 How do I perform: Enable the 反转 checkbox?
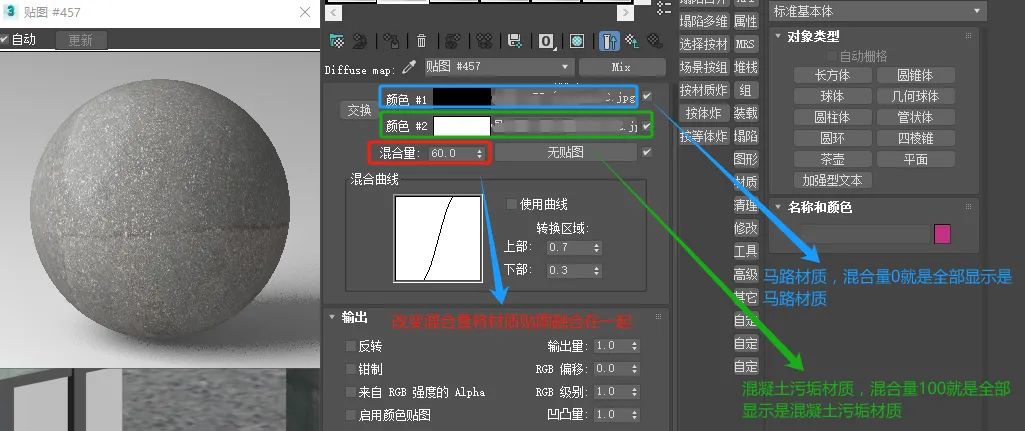(x=351, y=346)
